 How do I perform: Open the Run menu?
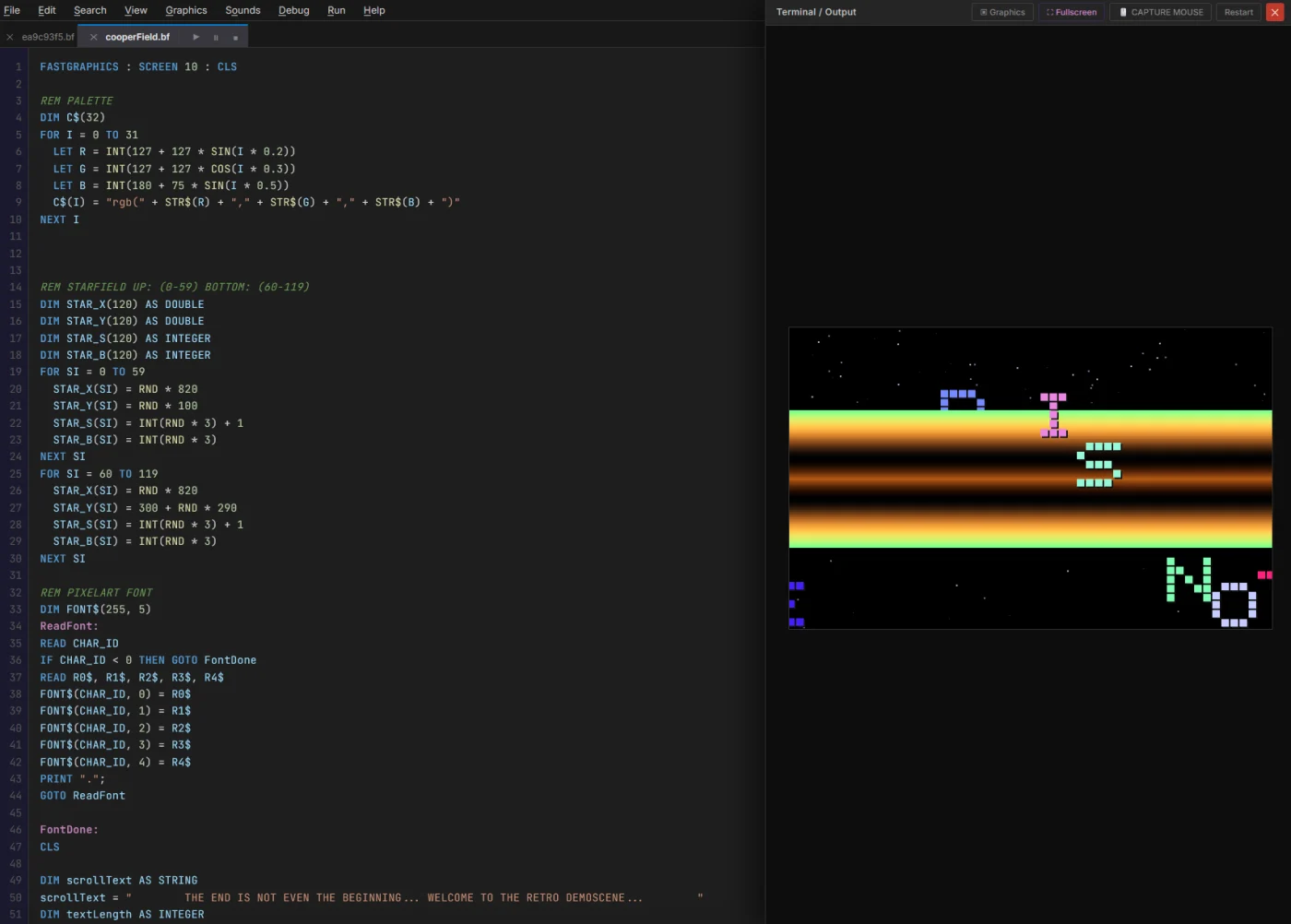pos(337,10)
